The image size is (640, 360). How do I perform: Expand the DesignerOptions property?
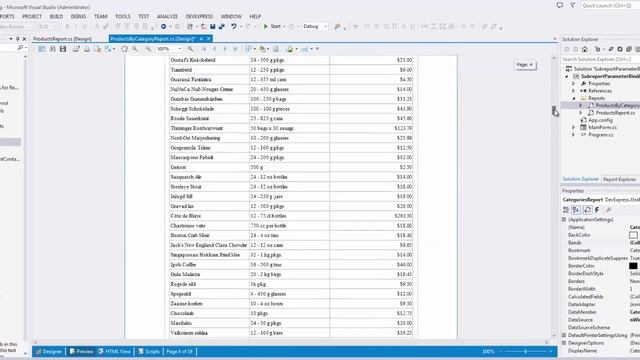tap(564, 343)
